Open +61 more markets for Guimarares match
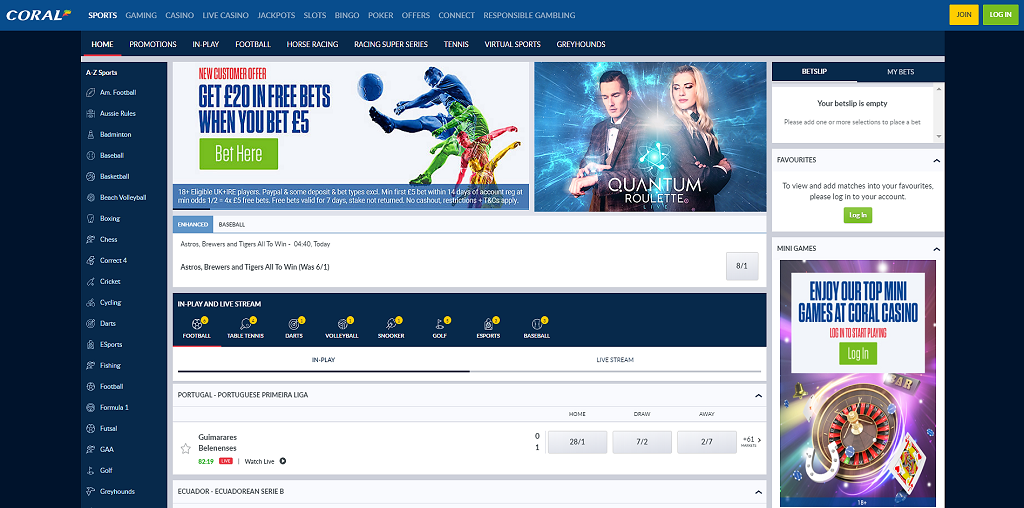The width and height of the screenshot is (1024, 508). [x=752, y=441]
